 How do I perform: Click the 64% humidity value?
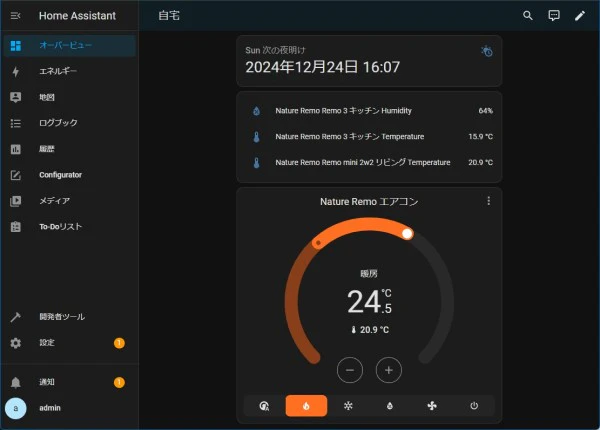[485, 111]
